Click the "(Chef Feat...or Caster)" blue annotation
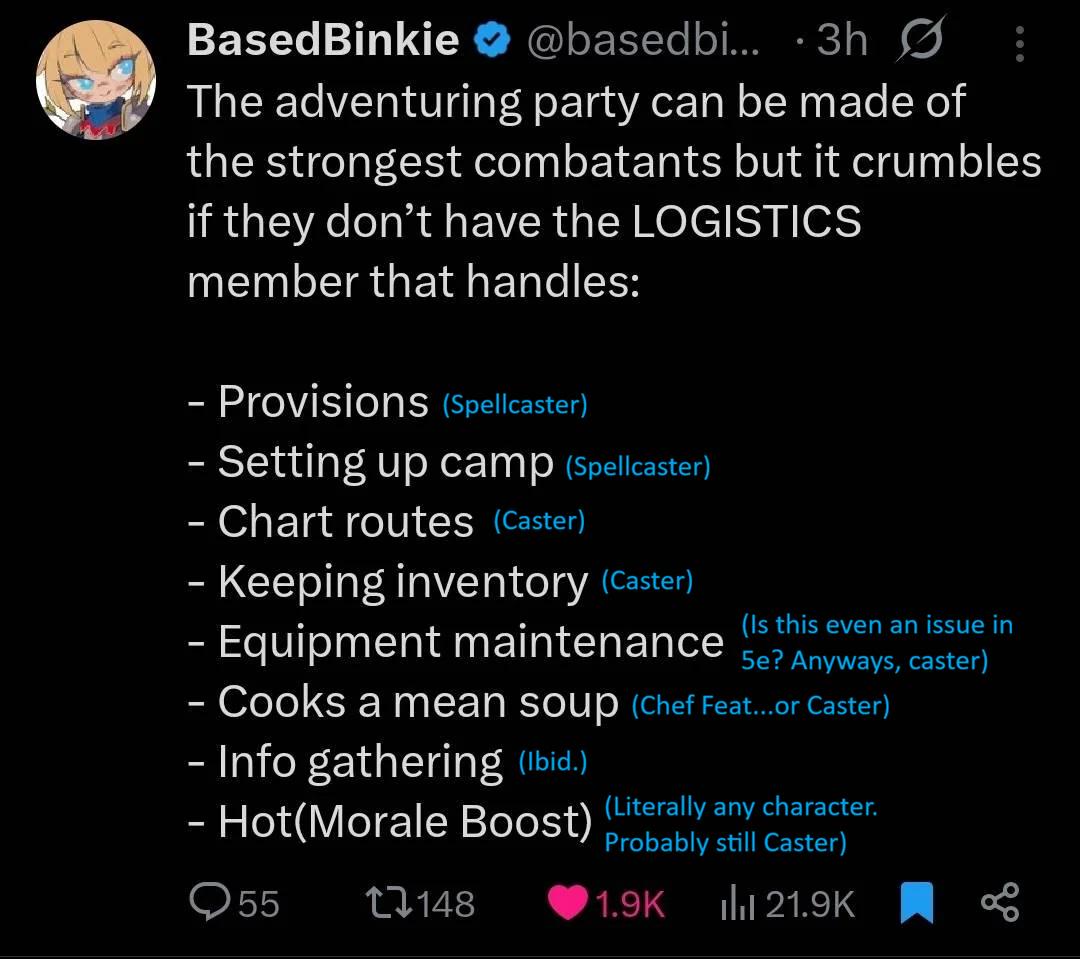The image size is (1080, 959). coord(761,706)
